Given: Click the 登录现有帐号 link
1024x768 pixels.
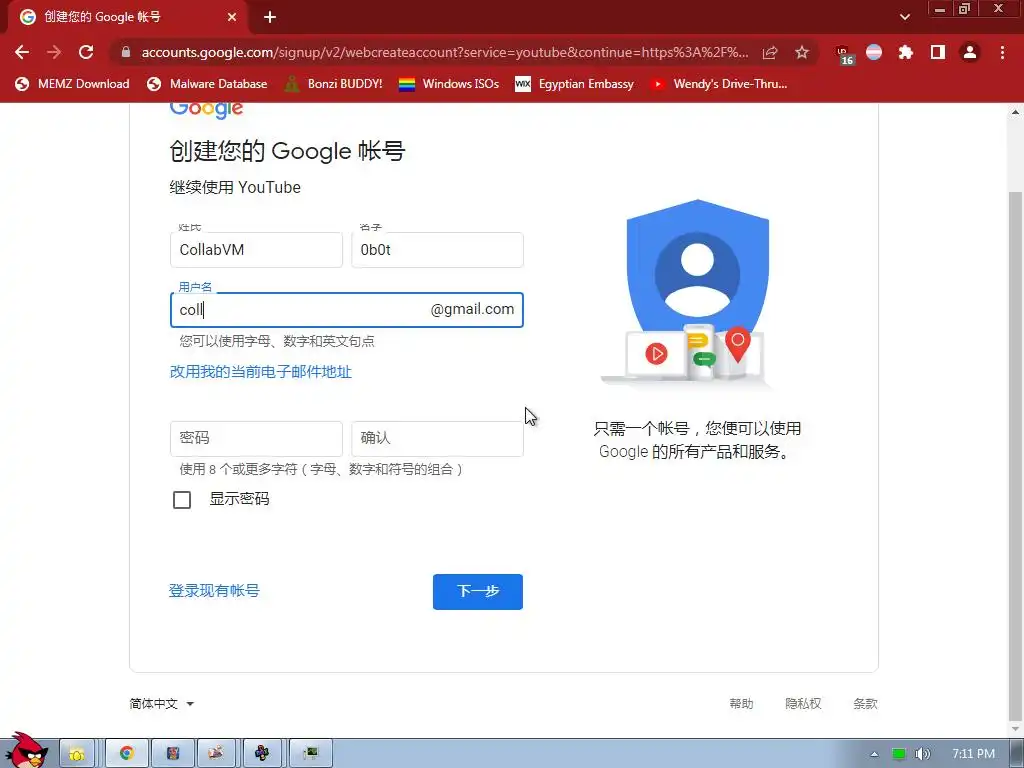Looking at the screenshot, I should coord(214,590).
